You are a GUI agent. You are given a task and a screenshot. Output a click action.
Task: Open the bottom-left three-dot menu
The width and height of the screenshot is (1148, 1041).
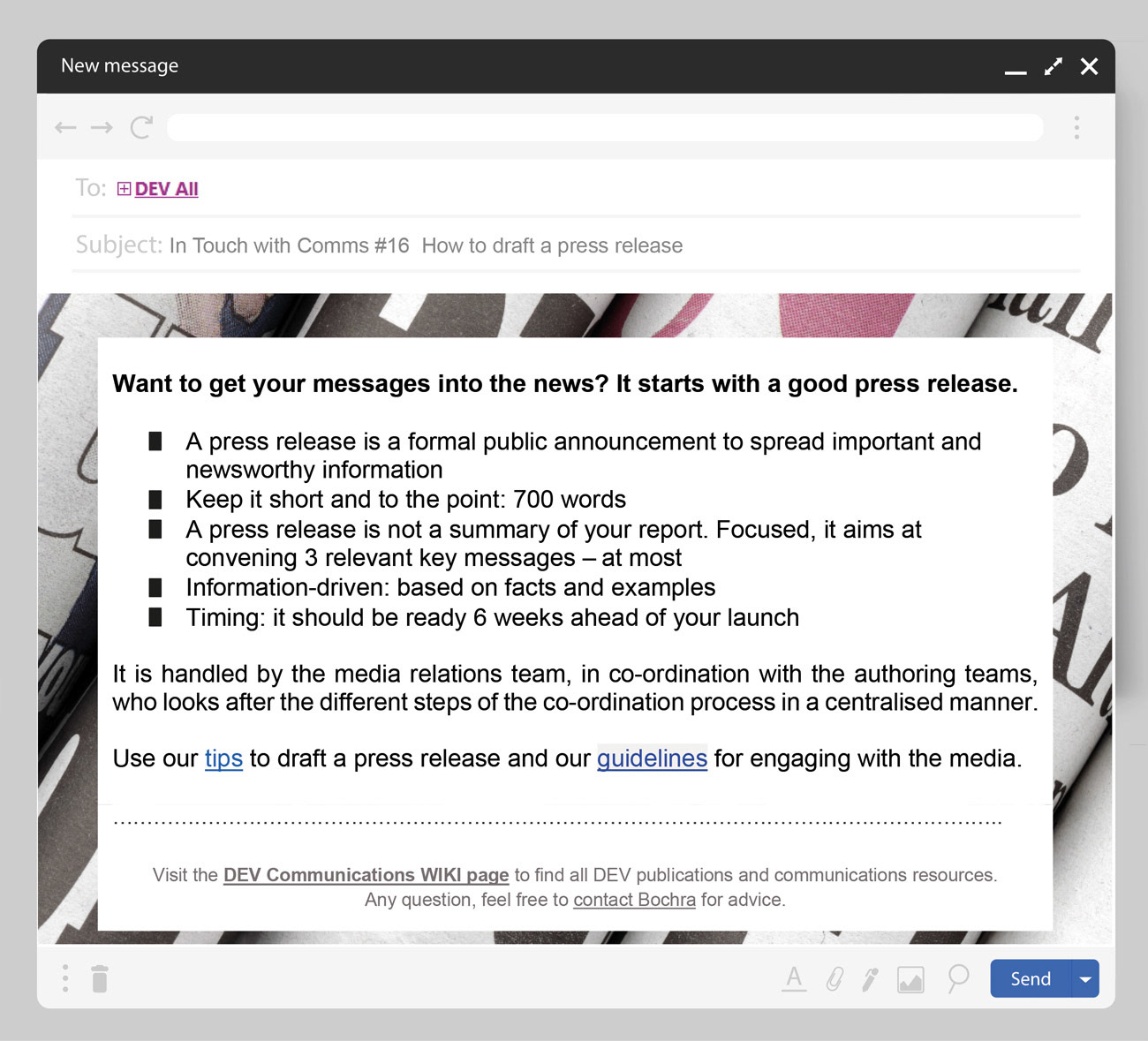(x=64, y=978)
